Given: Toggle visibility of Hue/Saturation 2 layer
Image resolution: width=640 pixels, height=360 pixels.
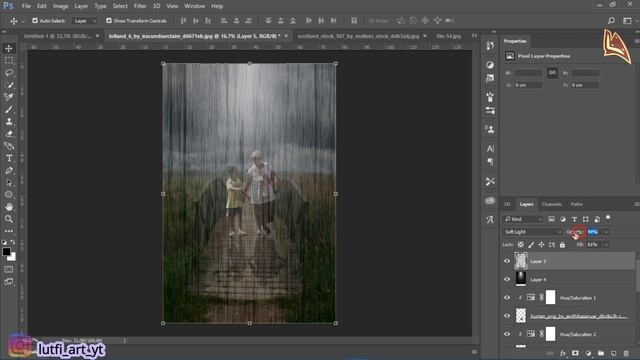Looking at the screenshot, I should tap(507, 334).
